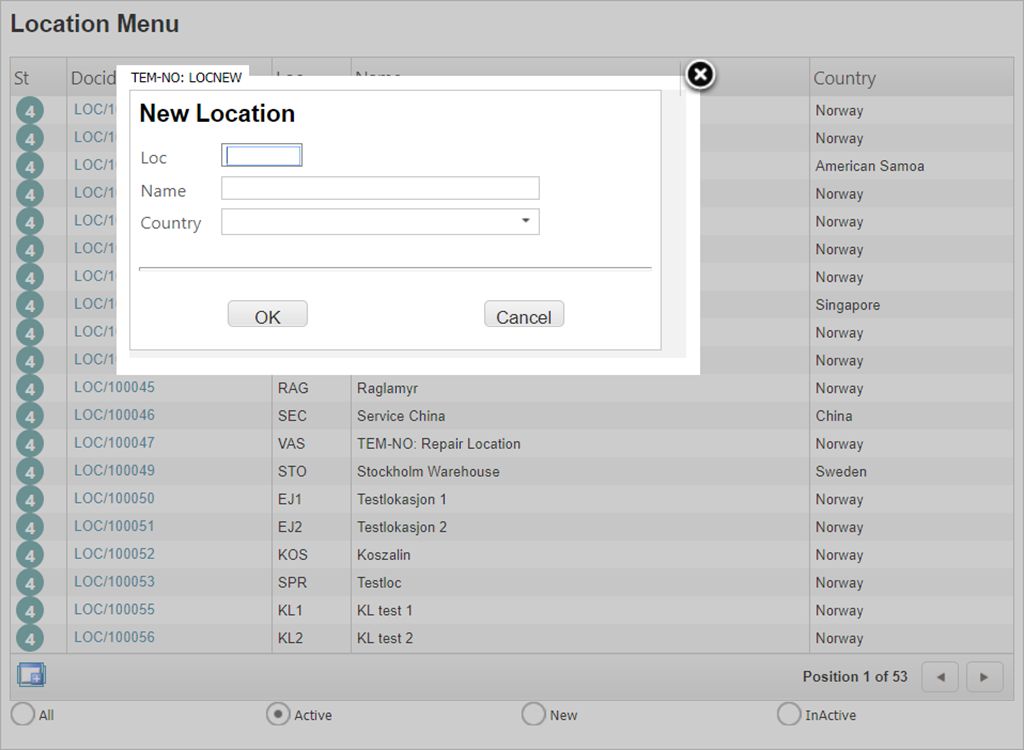The width and height of the screenshot is (1024, 750).
Task: Click the SPR loc code
Action: (x=292, y=583)
